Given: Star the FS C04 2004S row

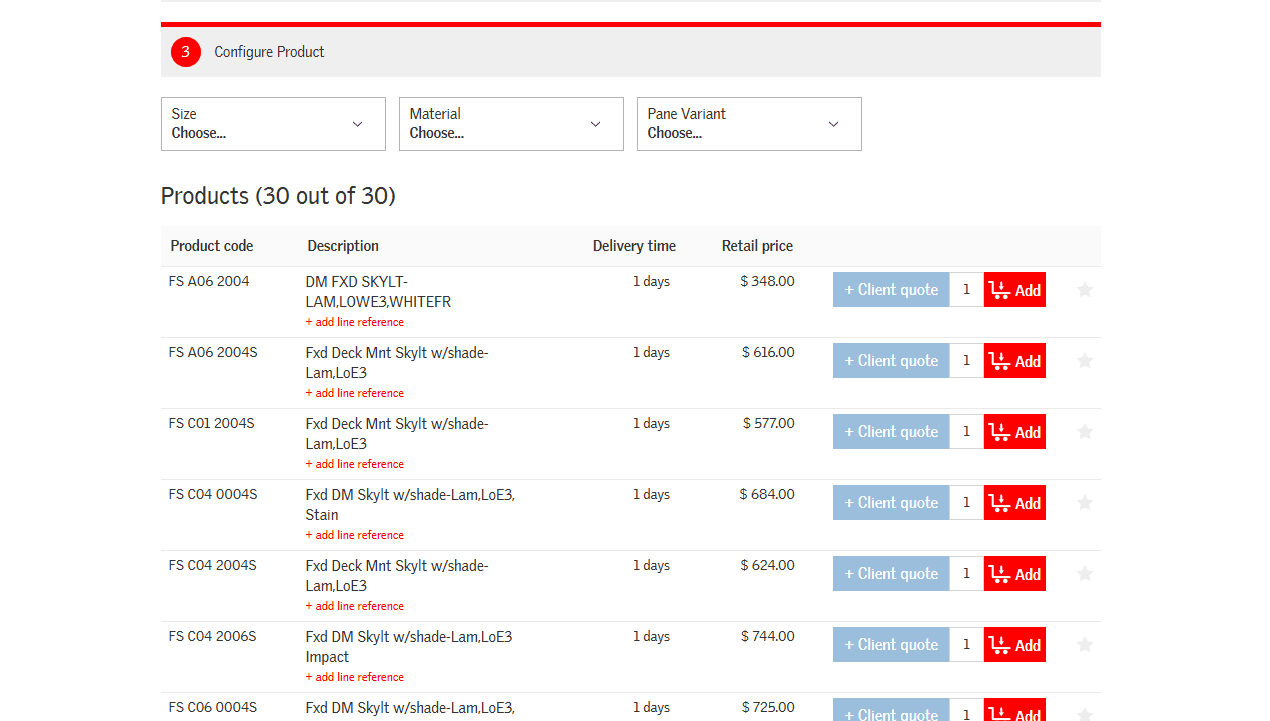Looking at the screenshot, I should coord(1085,573).
